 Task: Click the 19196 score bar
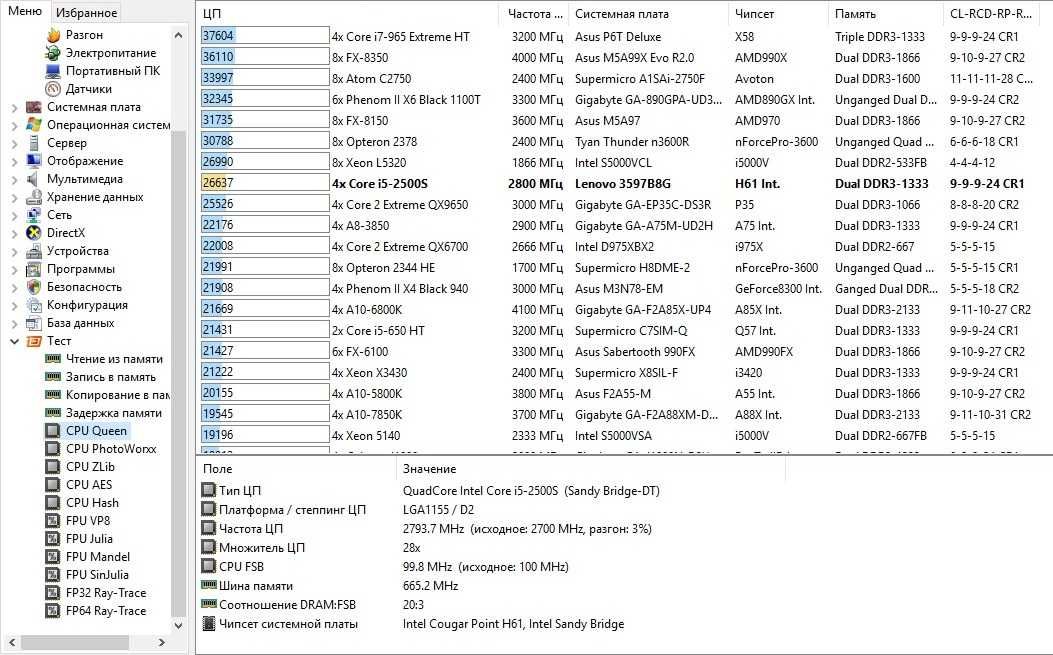pos(265,435)
